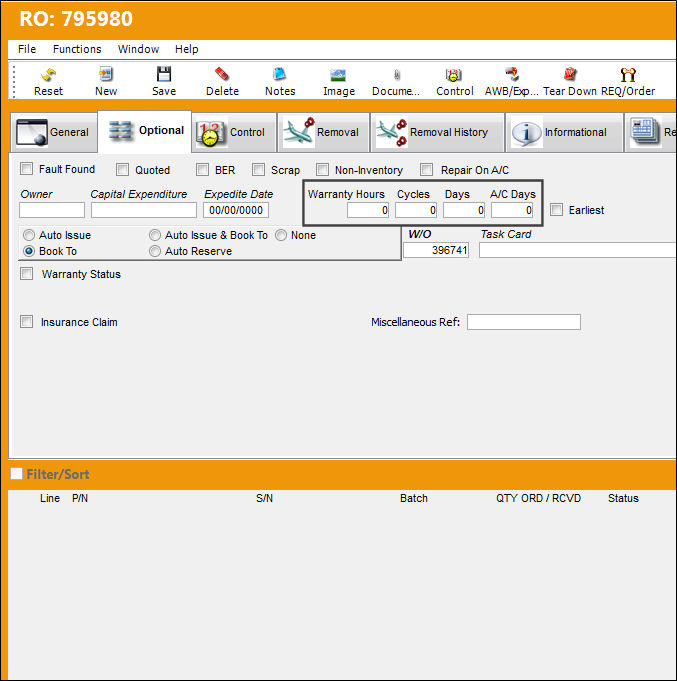
Task: Check the Fault Found checkbox
Action: point(27,169)
